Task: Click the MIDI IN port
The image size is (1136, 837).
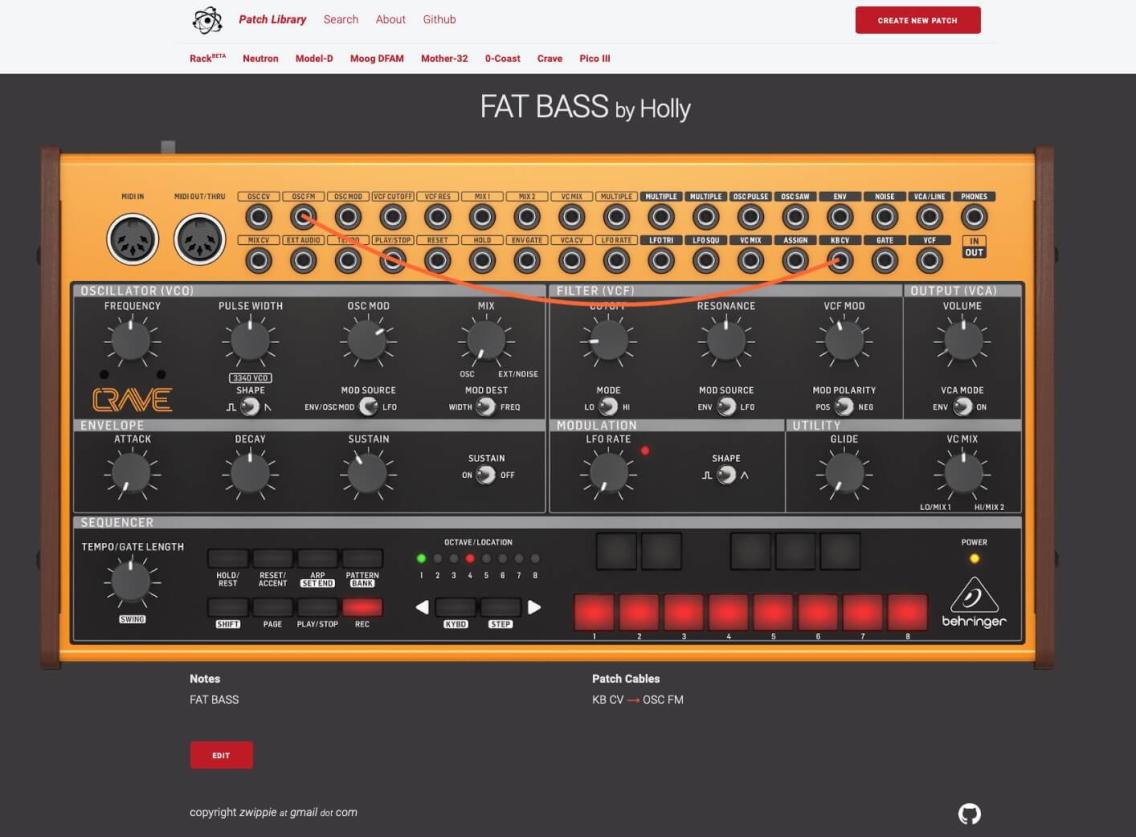Action: click(x=131, y=240)
